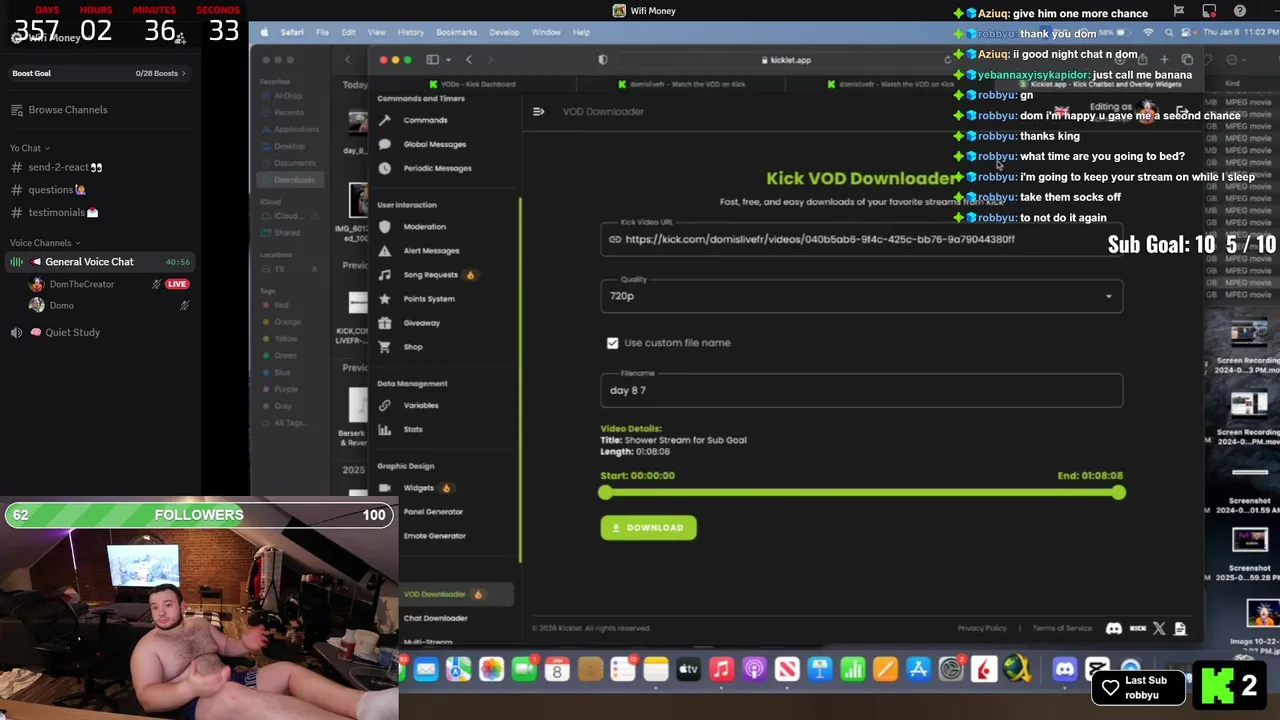
Task: Open Global Messages in the sidebar
Action: [434, 144]
